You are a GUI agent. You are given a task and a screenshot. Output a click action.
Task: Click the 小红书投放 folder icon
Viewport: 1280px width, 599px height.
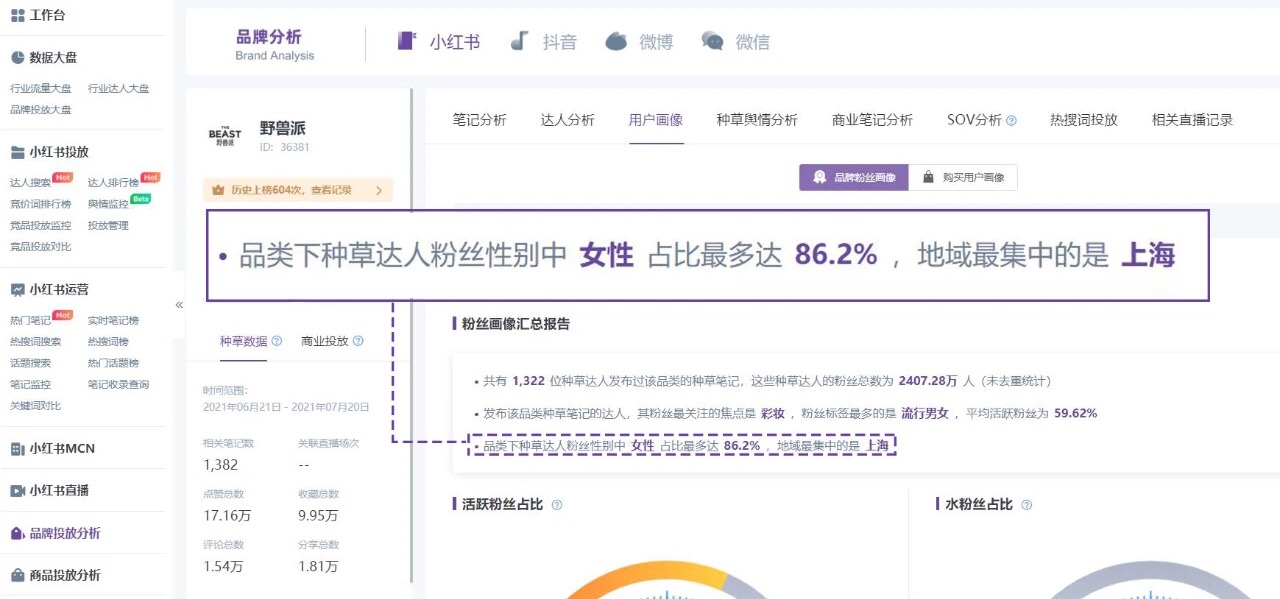pyautogui.click(x=17, y=152)
